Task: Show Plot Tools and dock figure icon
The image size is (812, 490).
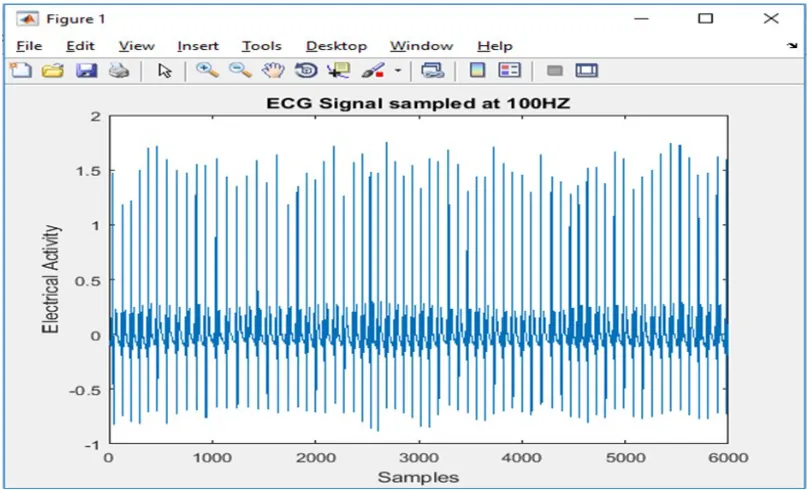Action: pyautogui.click(x=587, y=70)
